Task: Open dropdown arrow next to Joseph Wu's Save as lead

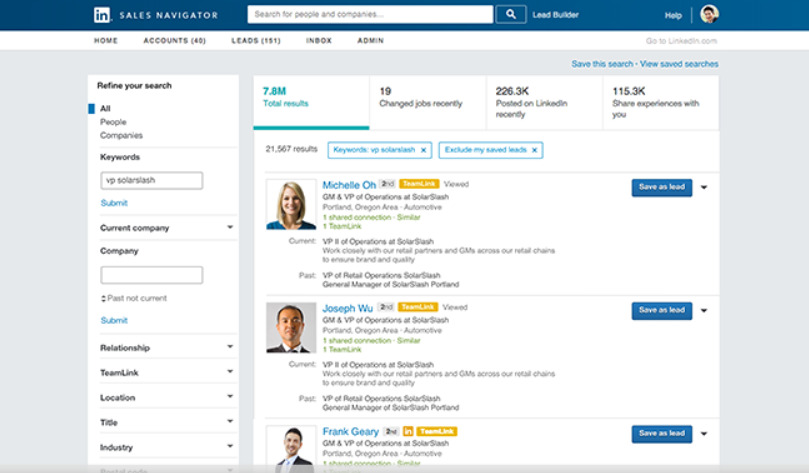Action: pyautogui.click(x=704, y=311)
